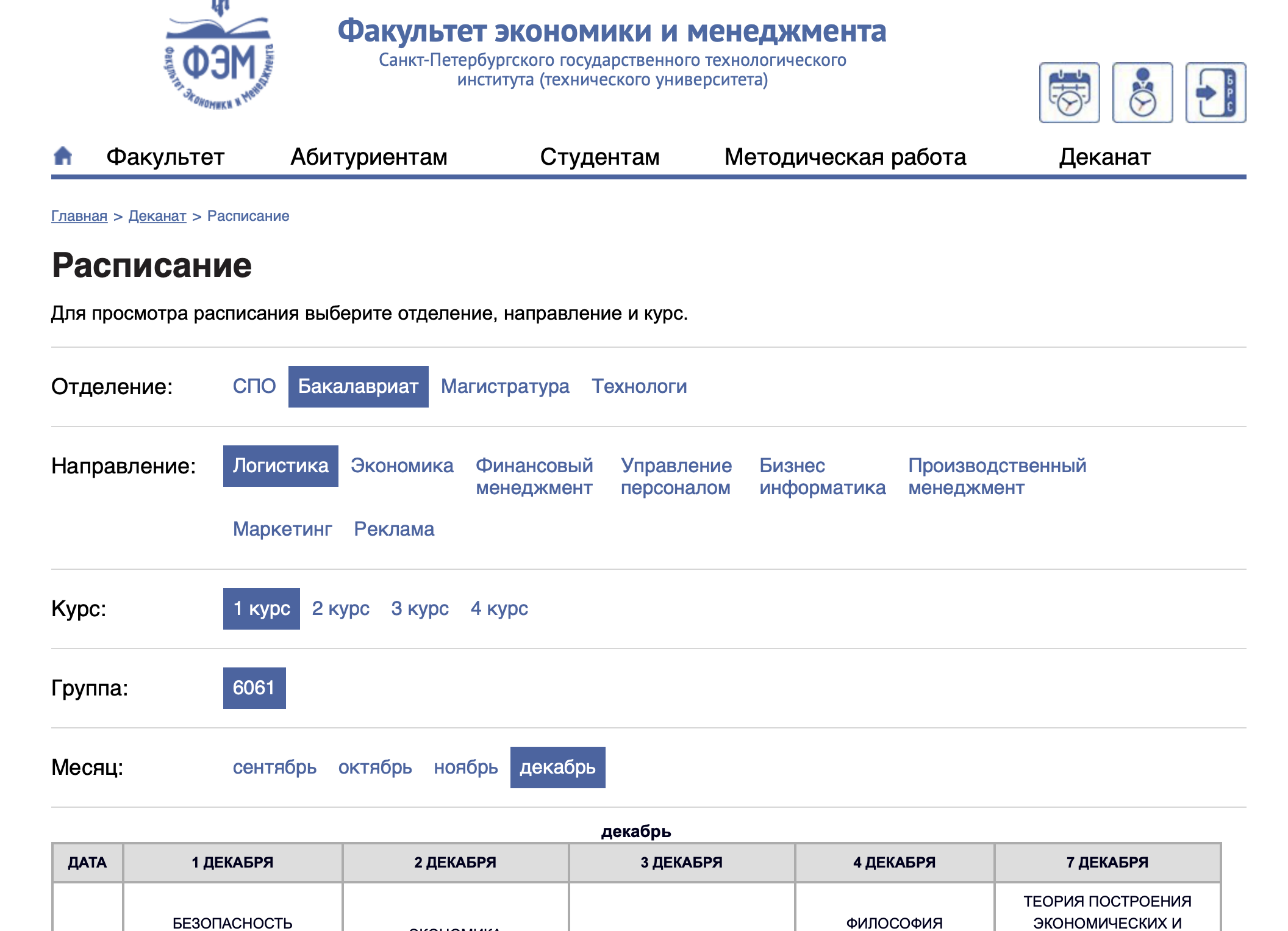
Task: Follow the Деканат breadcrumb link
Action: pyautogui.click(x=157, y=216)
